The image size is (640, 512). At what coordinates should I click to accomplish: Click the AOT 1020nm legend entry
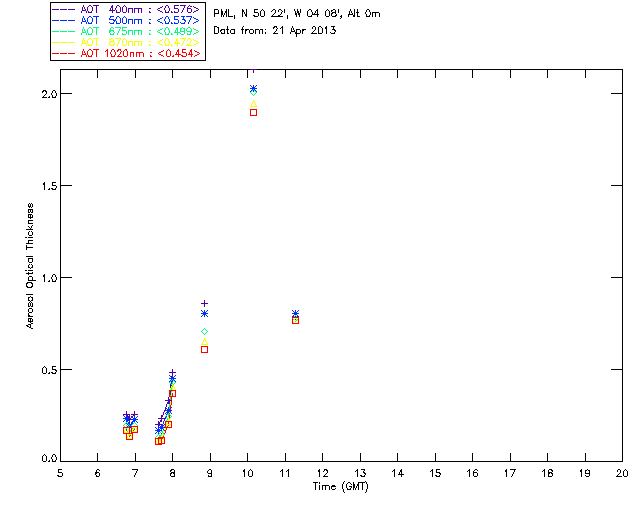coord(127,53)
